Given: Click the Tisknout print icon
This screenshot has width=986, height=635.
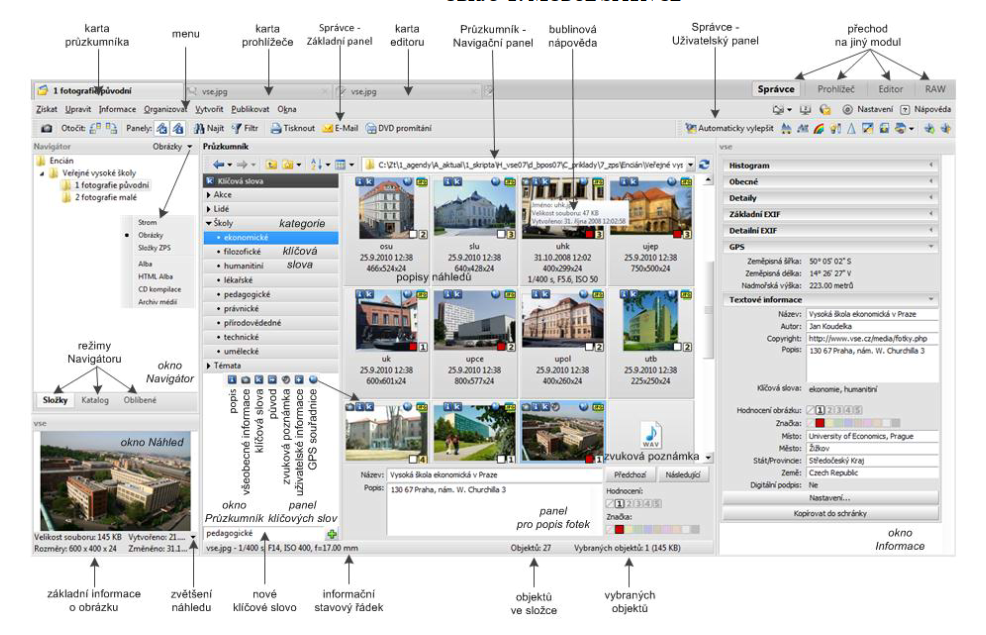Looking at the screenshot, I should [x=276, y=128].
